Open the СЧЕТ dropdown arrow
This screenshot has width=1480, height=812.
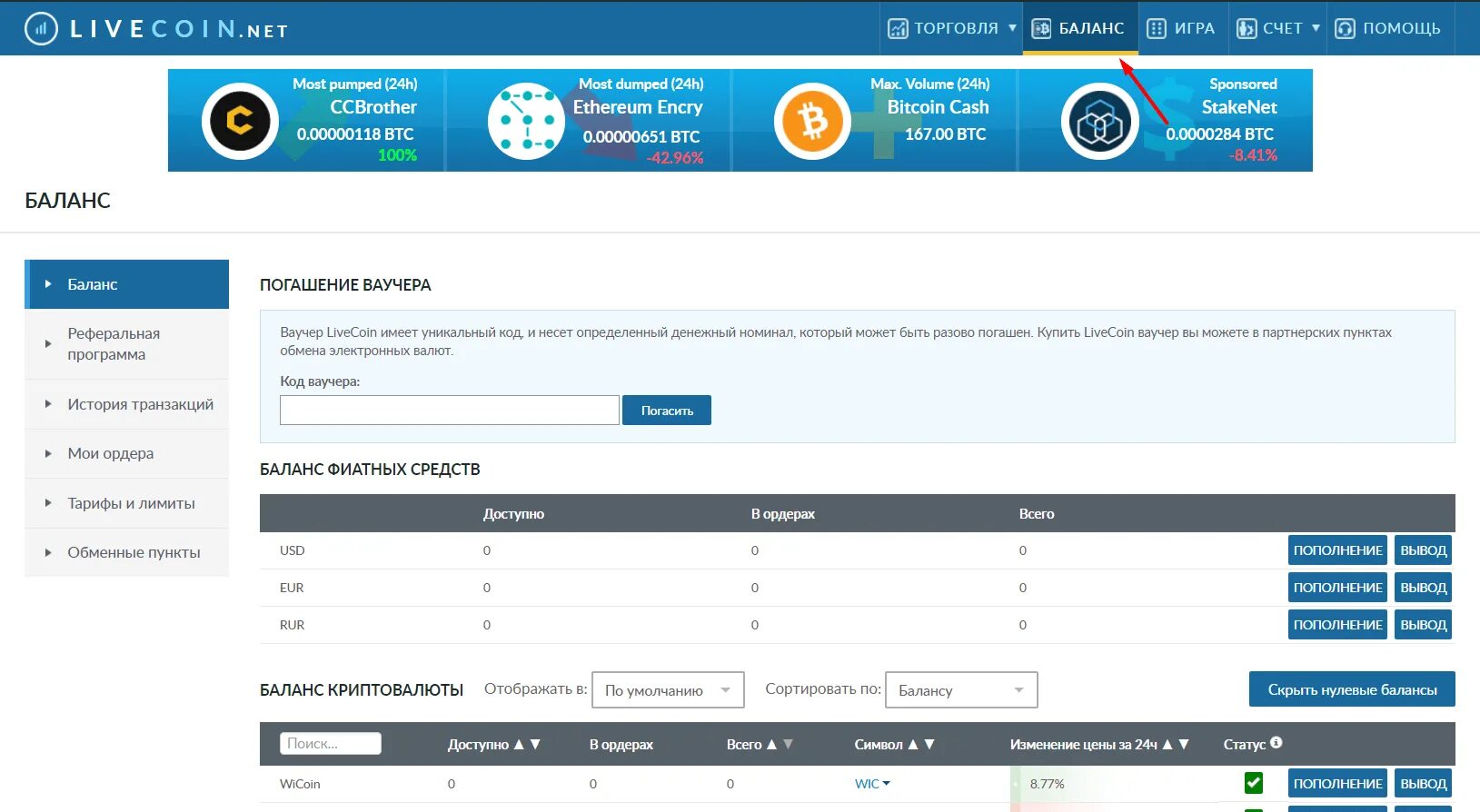(x=1316, y=28)
